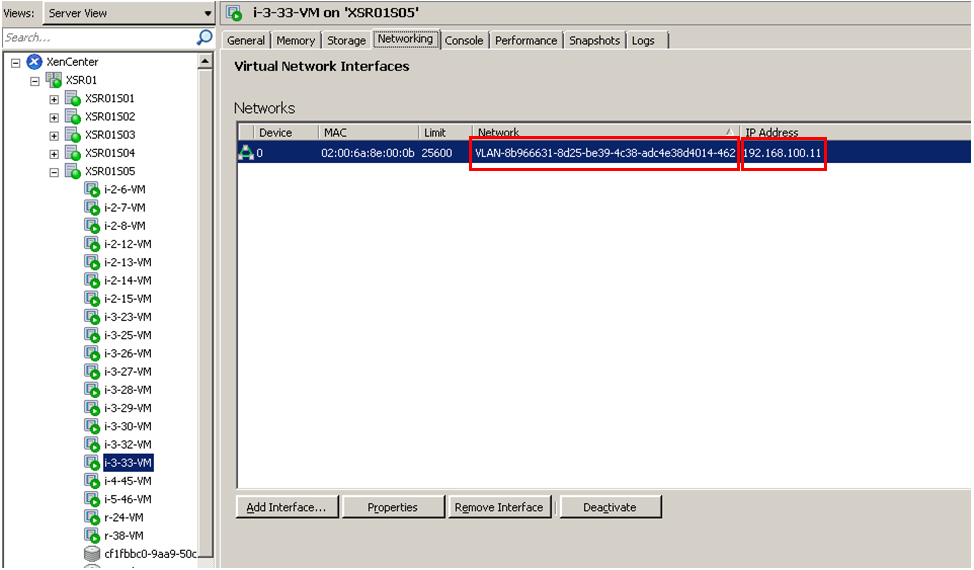
Task: Collapse the XSR01 pool node
Action: click(x=35, y=81)
